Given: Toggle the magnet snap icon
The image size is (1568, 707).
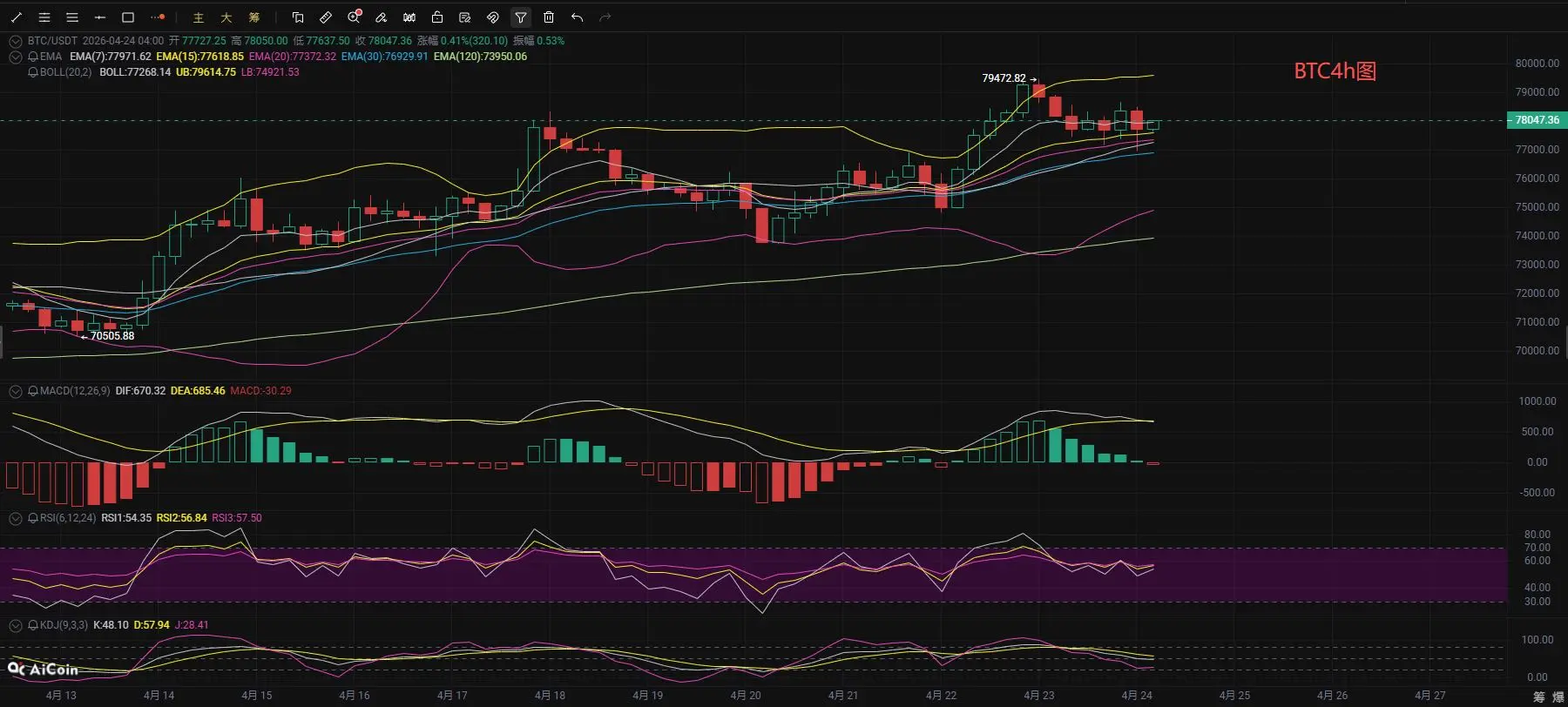Looking at the screenshot, I should [493, 17].
